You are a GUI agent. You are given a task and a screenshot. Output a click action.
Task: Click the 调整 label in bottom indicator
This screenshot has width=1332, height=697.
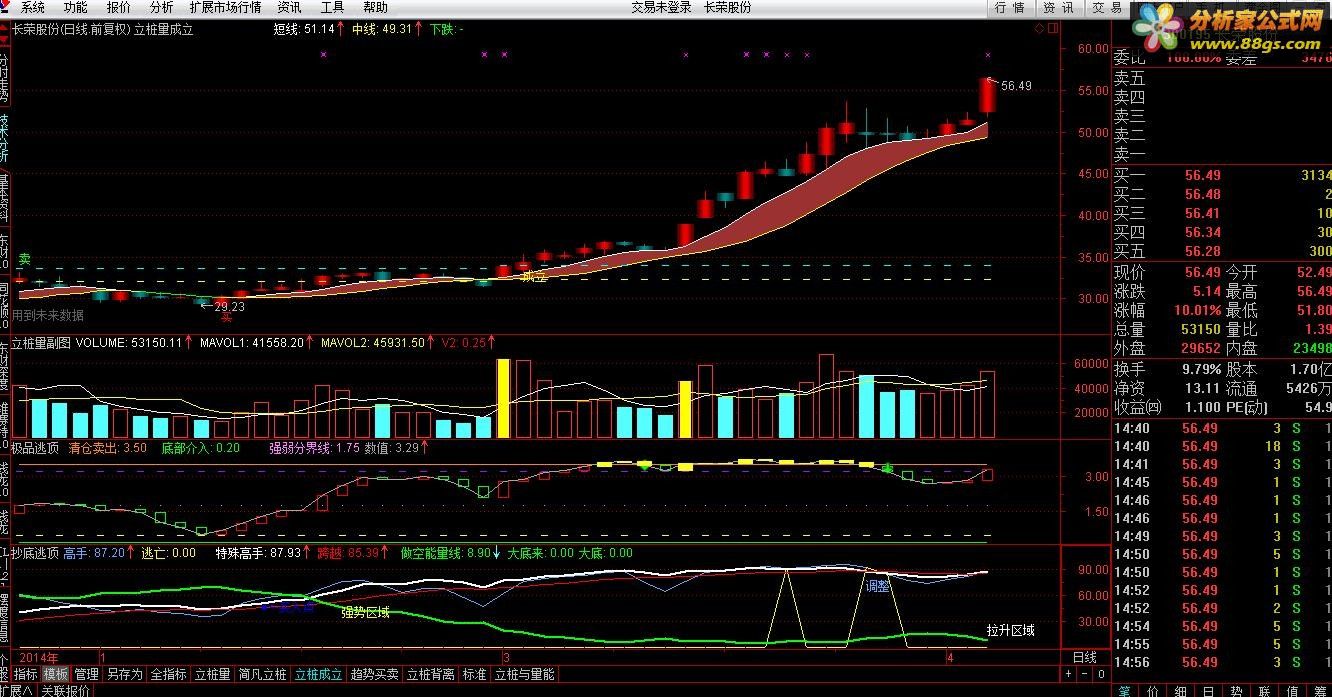coord(878,587)
